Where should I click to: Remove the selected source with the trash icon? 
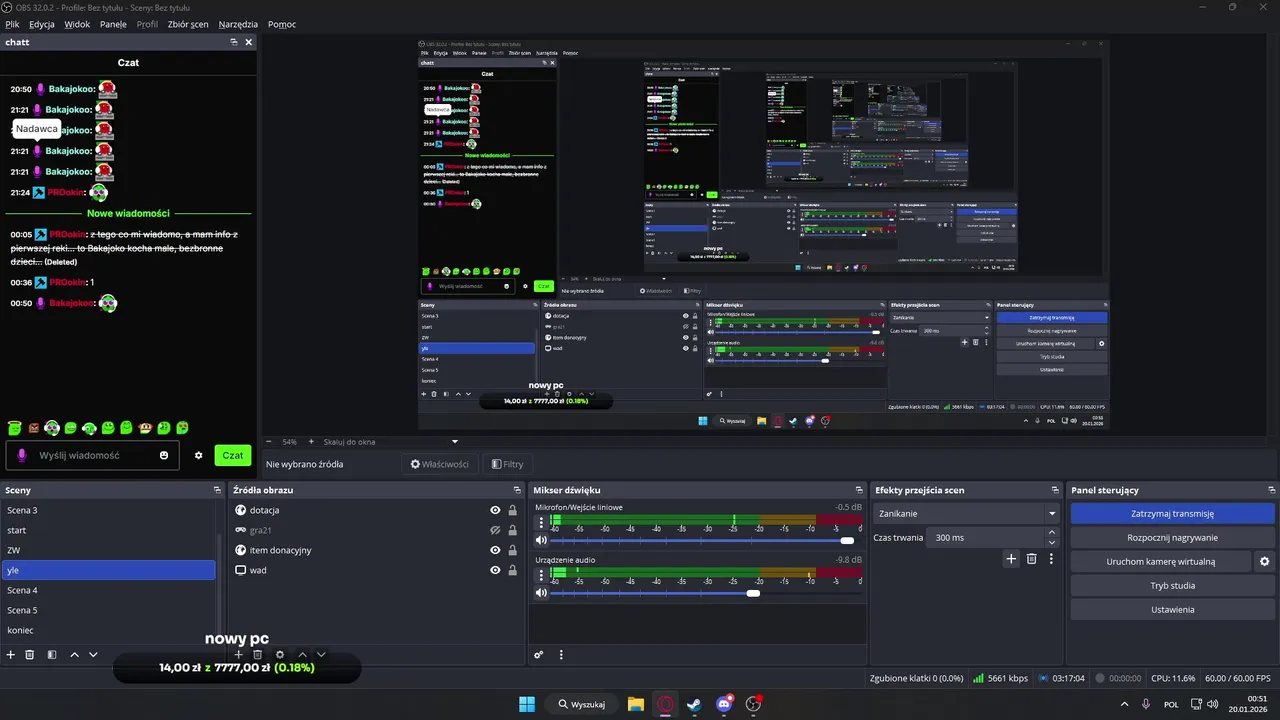[x=258, y=655]
